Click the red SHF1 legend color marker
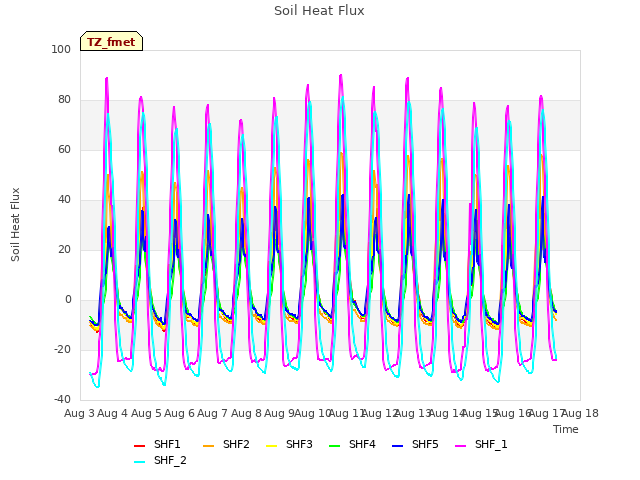640x480 pixels. pyautogui.click(x=140, y=446)
